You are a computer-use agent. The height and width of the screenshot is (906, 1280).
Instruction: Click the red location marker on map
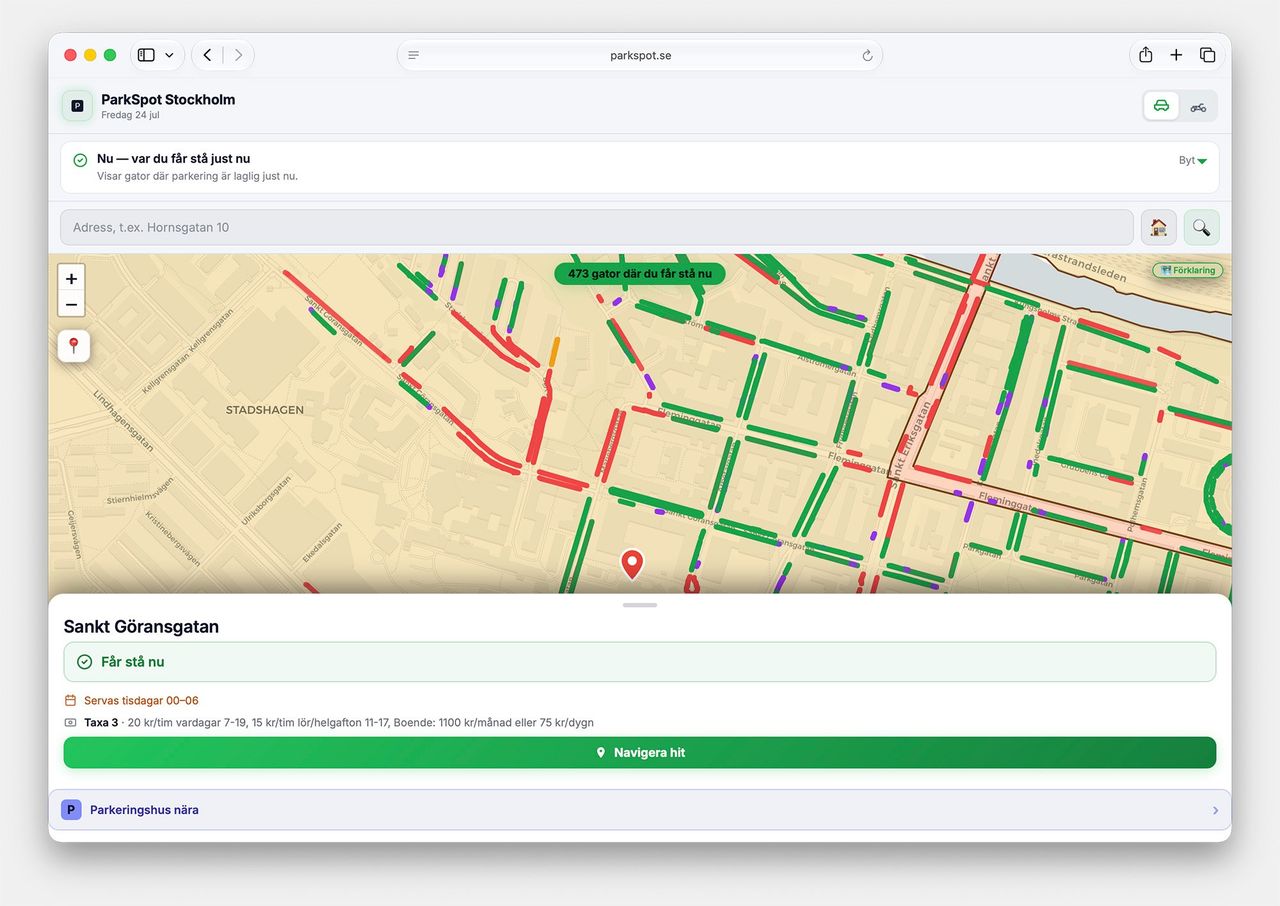(631, 564)
